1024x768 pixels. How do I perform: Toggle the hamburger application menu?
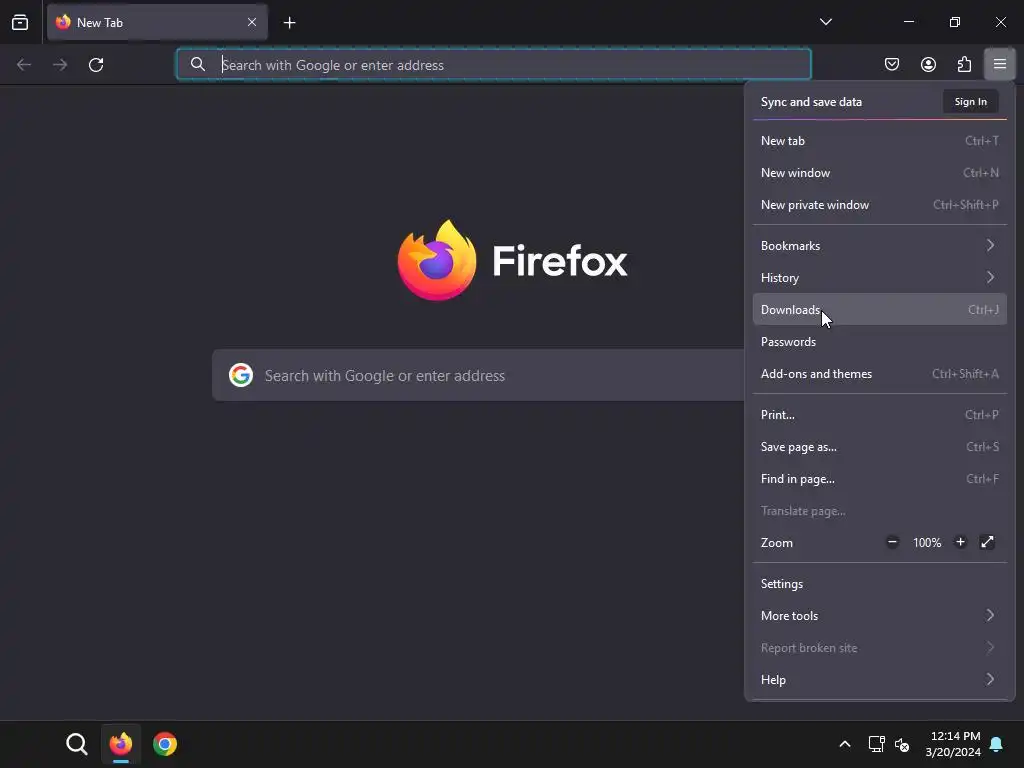[1000, 64]
